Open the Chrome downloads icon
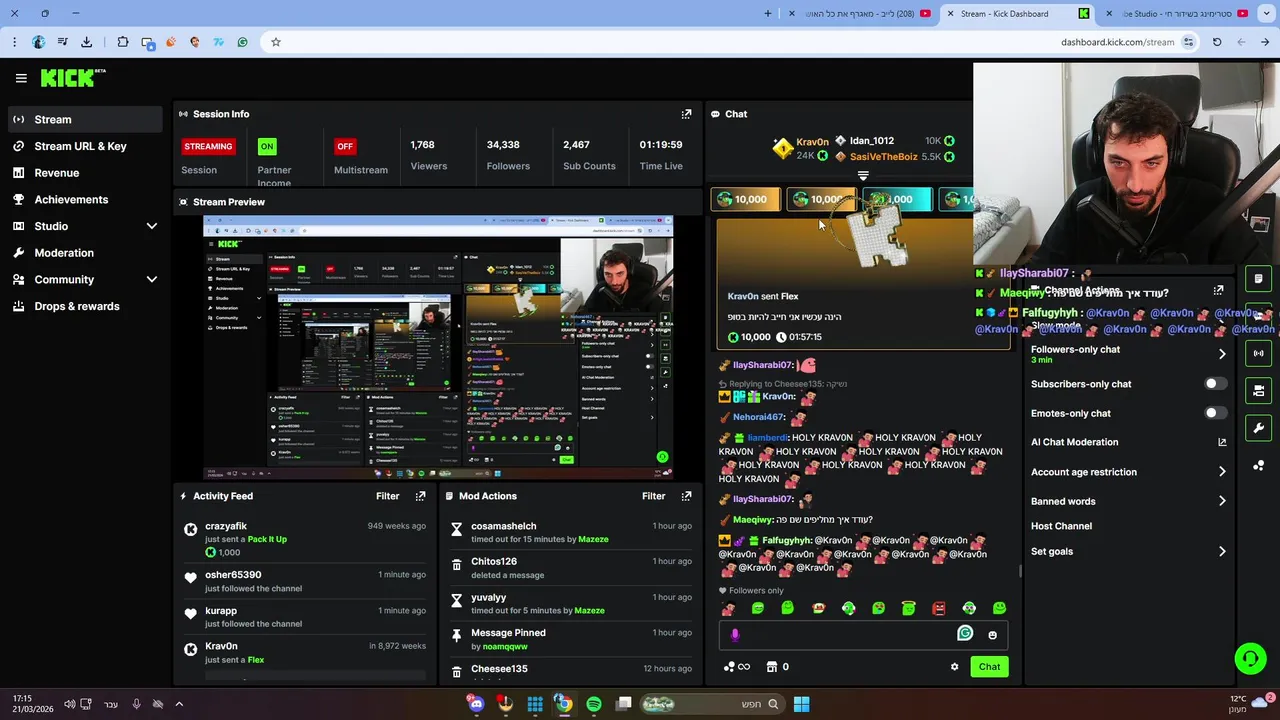Viewport: 1280px width, 720px height. (86, 42)
